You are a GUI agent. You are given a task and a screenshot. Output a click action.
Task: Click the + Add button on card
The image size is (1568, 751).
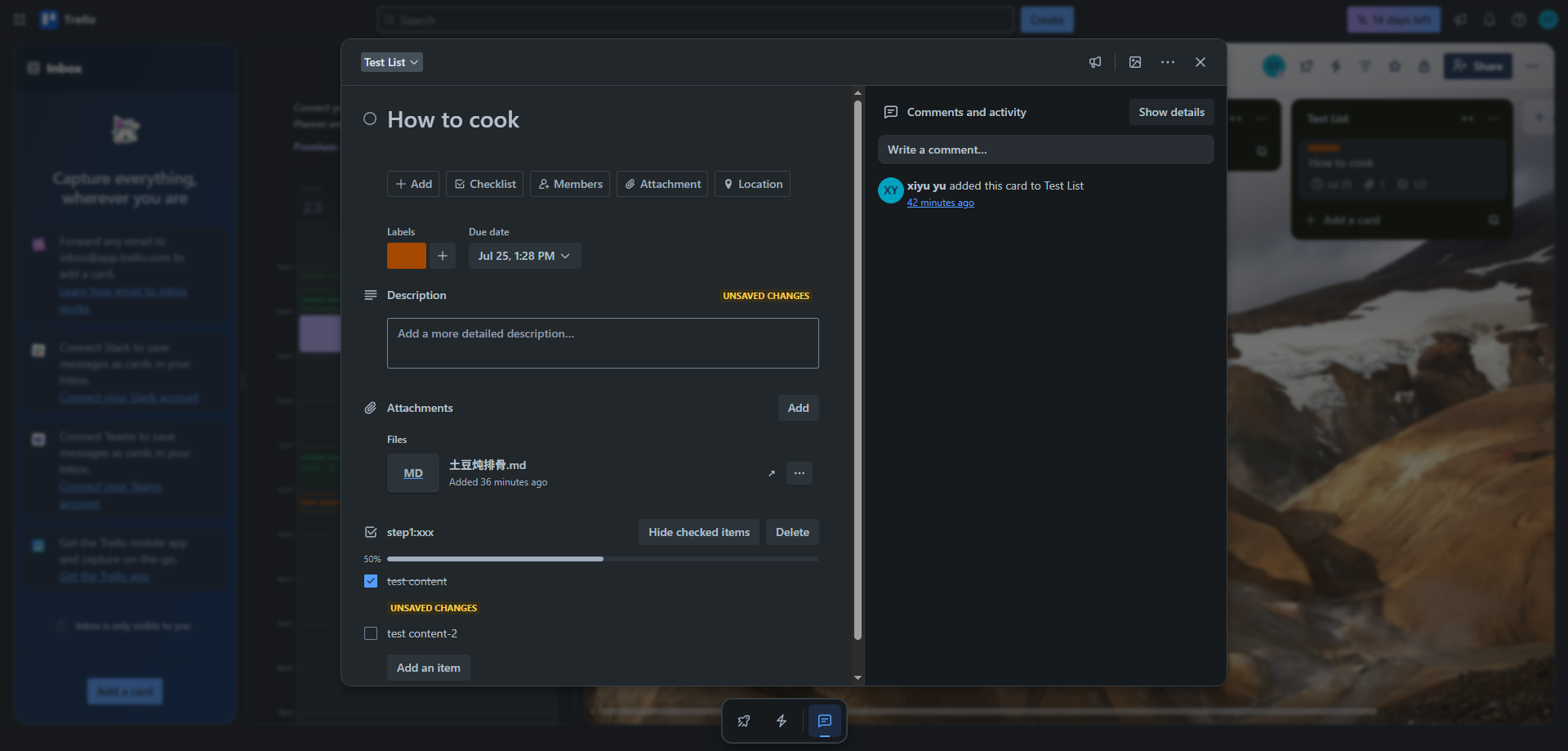413,184
